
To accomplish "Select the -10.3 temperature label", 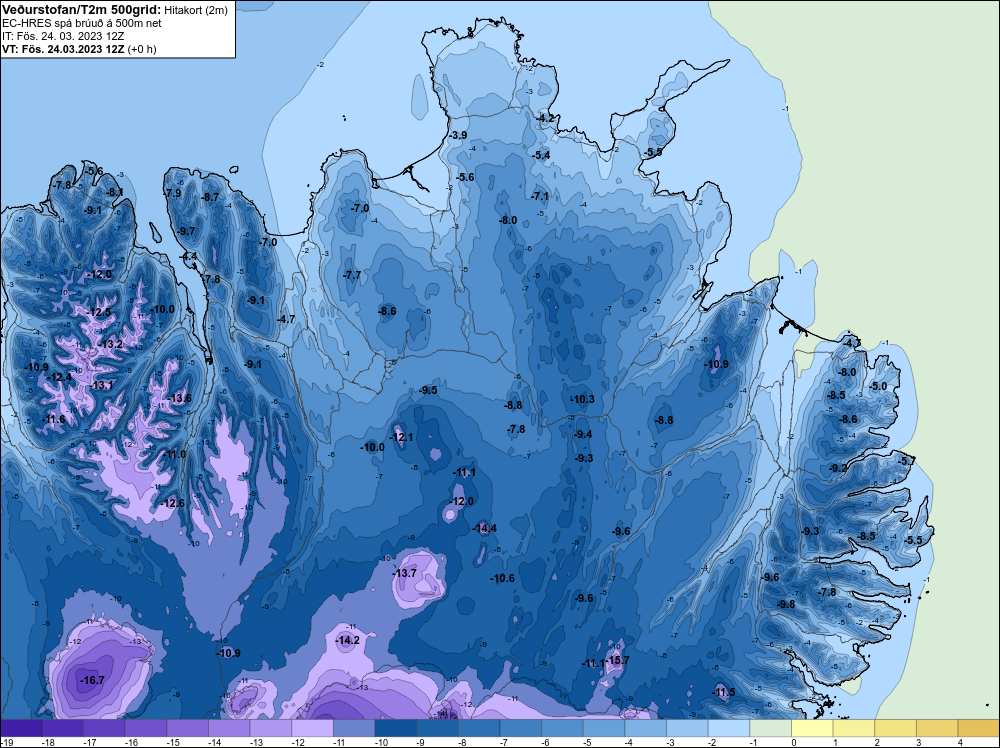I will point(582,399).
